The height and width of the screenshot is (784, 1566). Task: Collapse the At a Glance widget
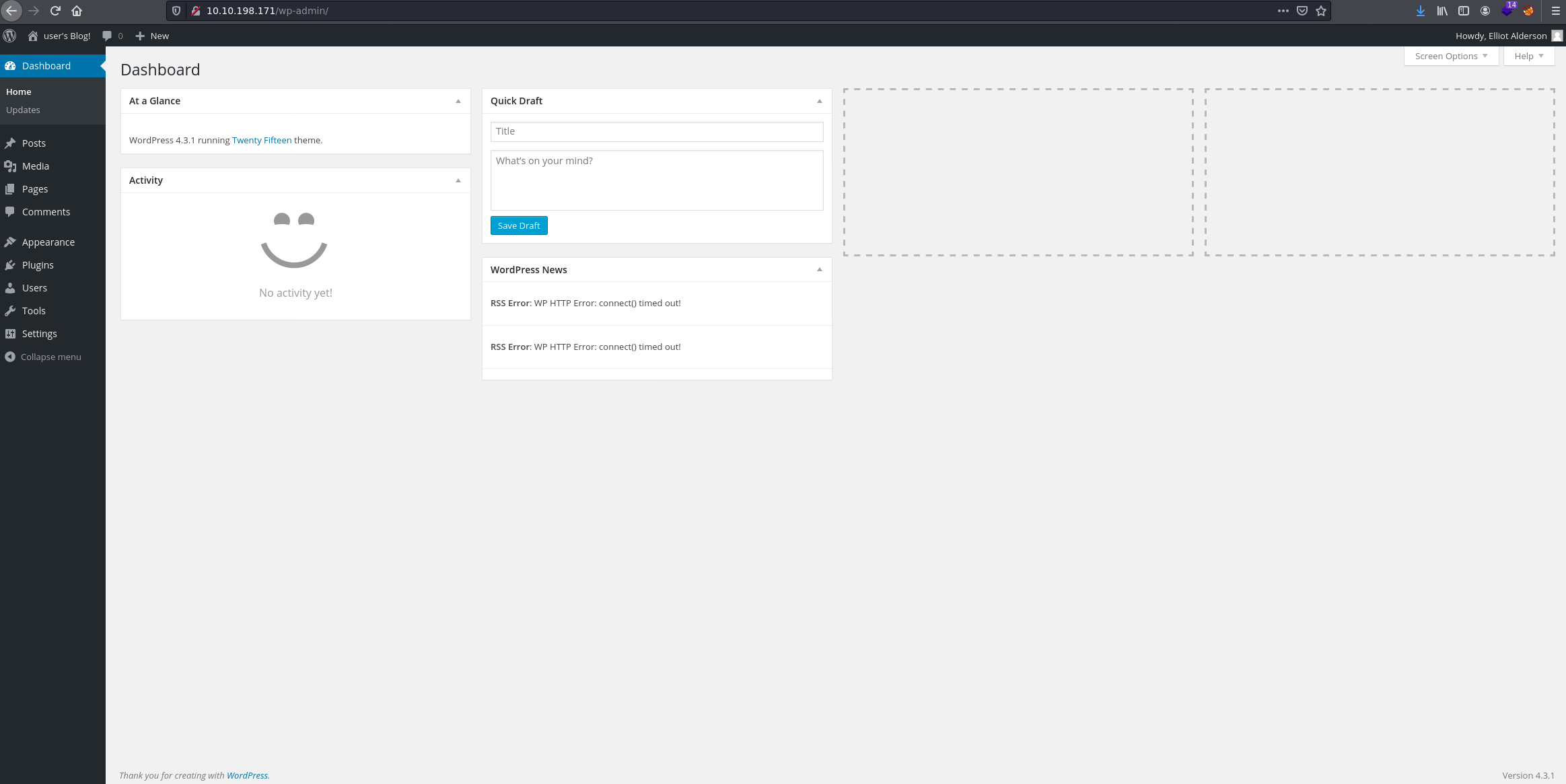pyautogui.click(x=458, y=101)
